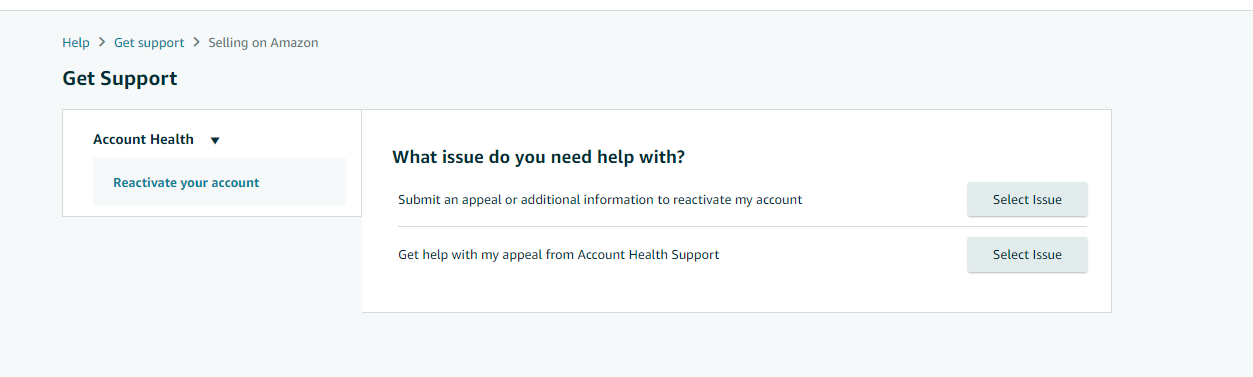Select Issue for Account Health Support help
This screenshot has height=377, width=1253.
pos(1027,255)
